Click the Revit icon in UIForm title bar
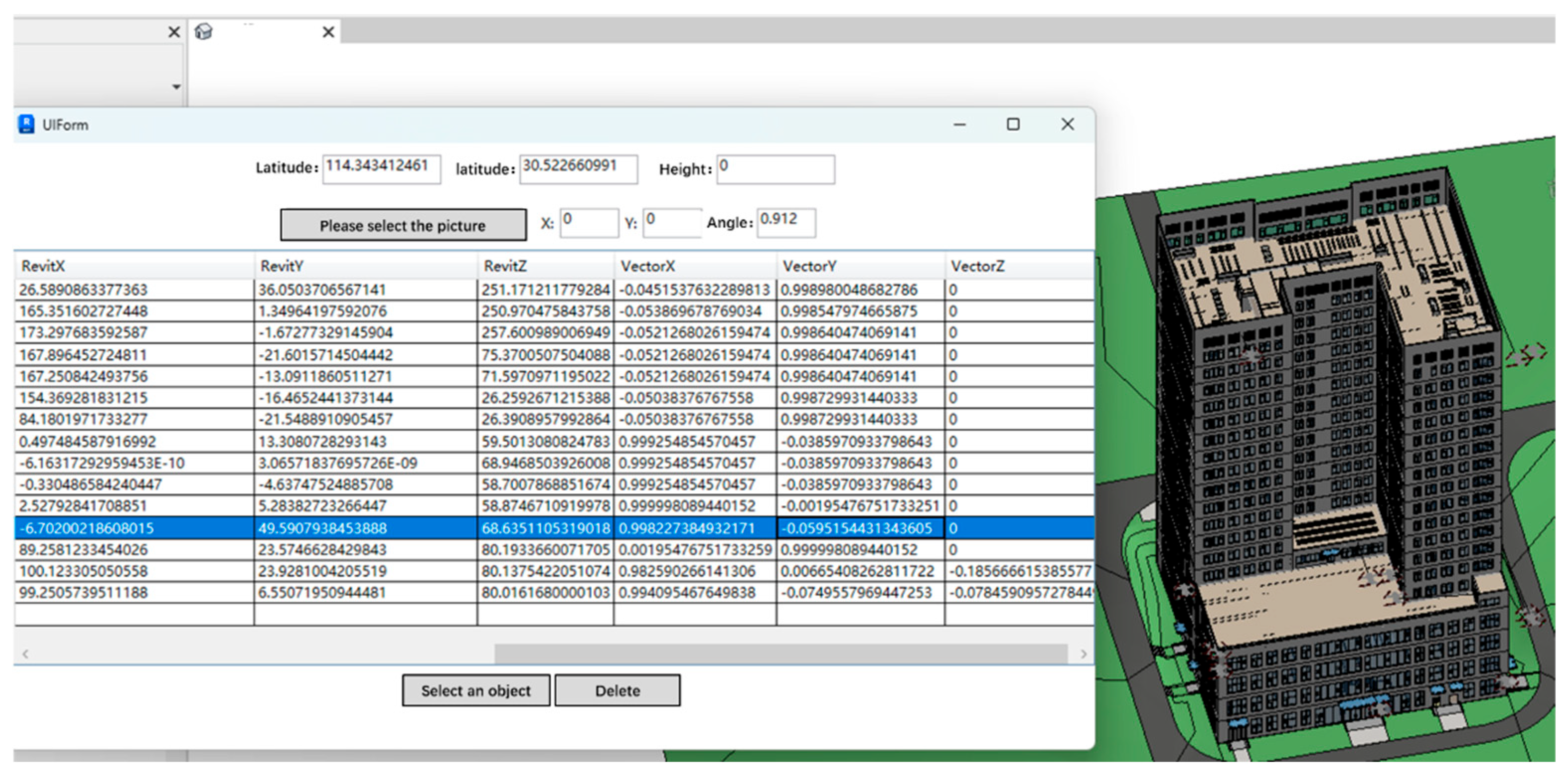The image size is (1568, 779). [26, 124]
